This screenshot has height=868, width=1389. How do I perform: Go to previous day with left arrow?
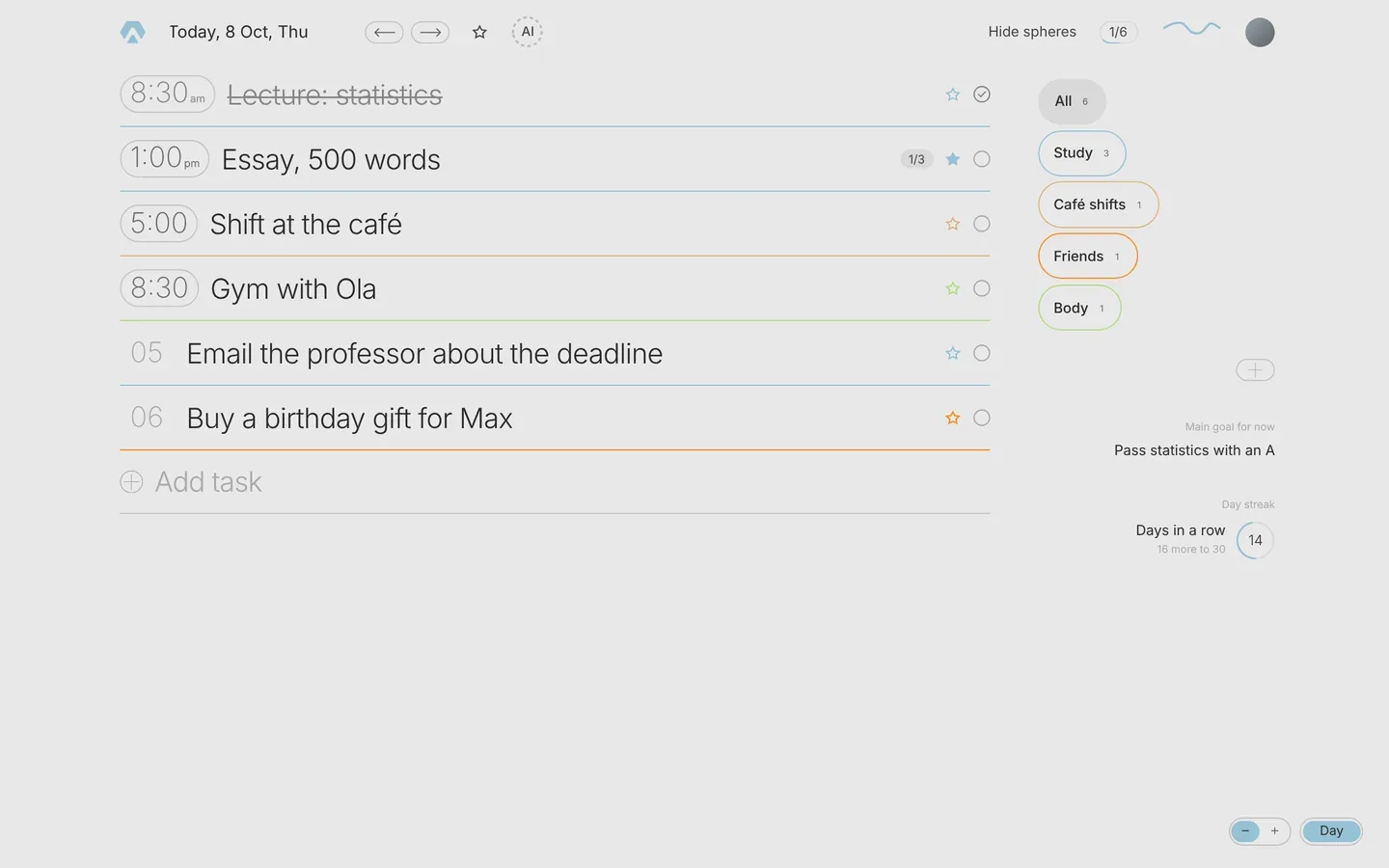[x=384, y=32]
